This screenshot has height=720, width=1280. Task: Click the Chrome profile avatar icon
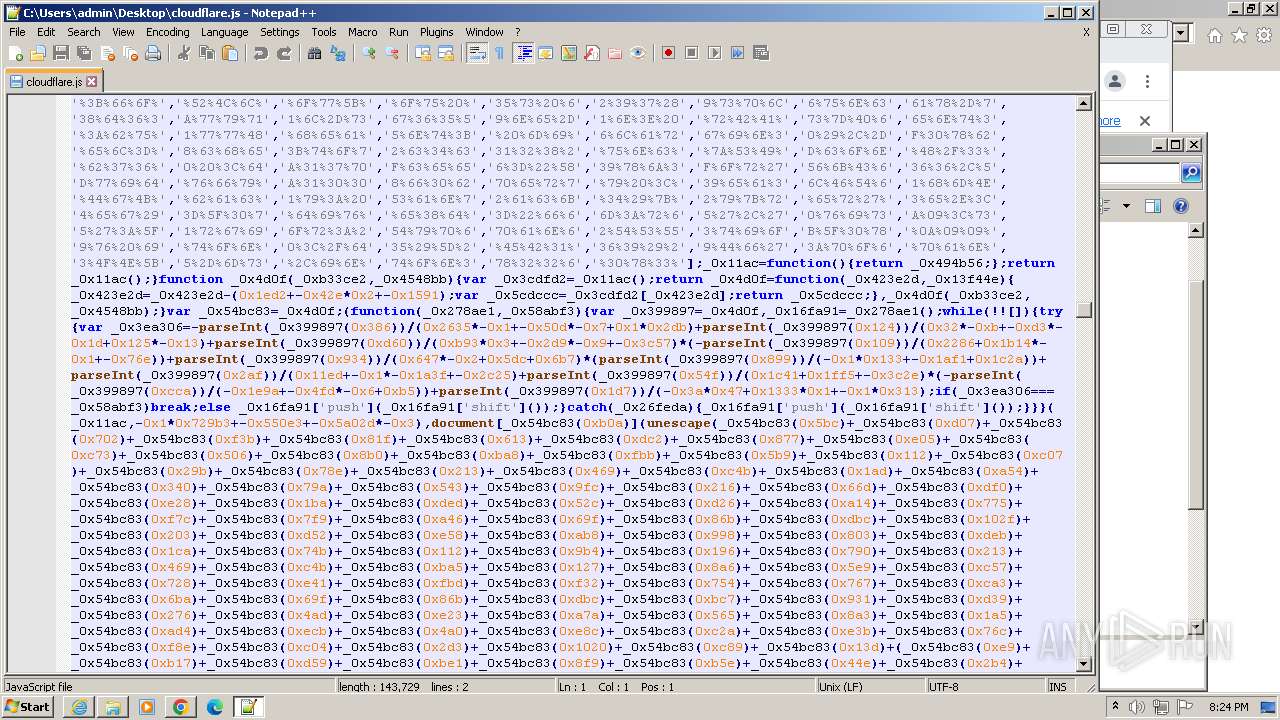[x=1115, y=82]
